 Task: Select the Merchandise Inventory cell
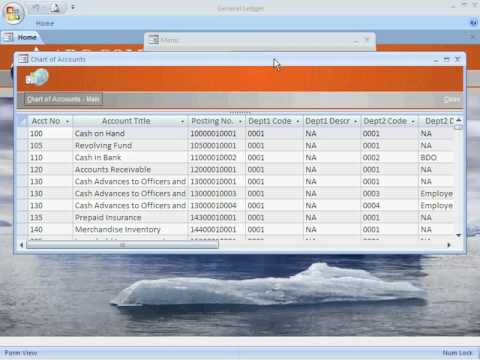(x=130, y=230)
